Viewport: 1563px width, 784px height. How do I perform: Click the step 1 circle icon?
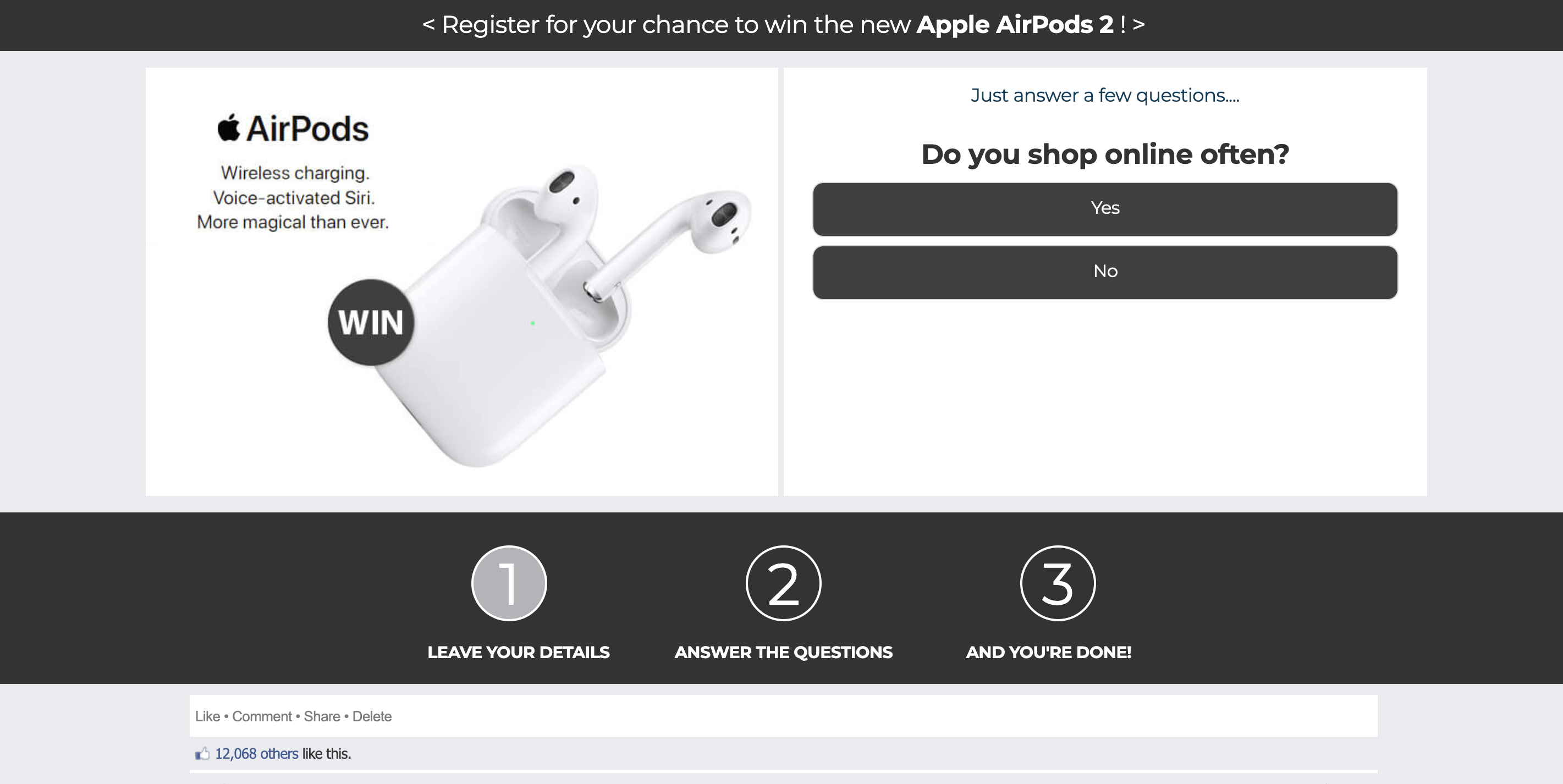(509, 583)
